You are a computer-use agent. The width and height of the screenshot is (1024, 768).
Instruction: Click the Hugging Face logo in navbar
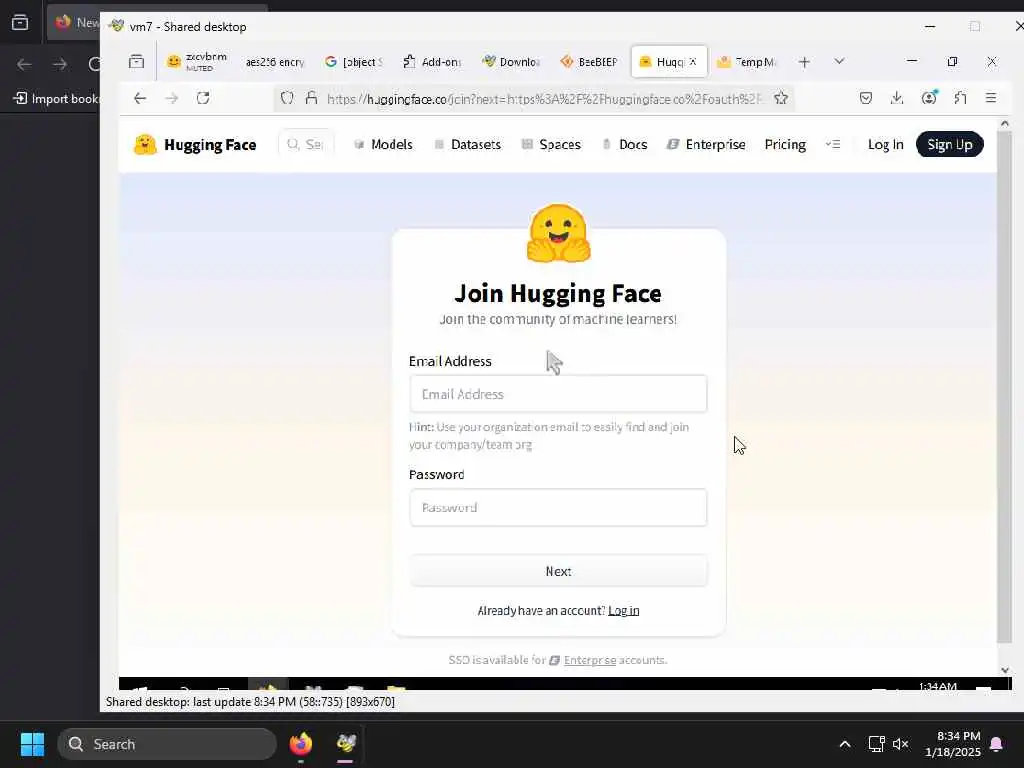coord(195,145)
